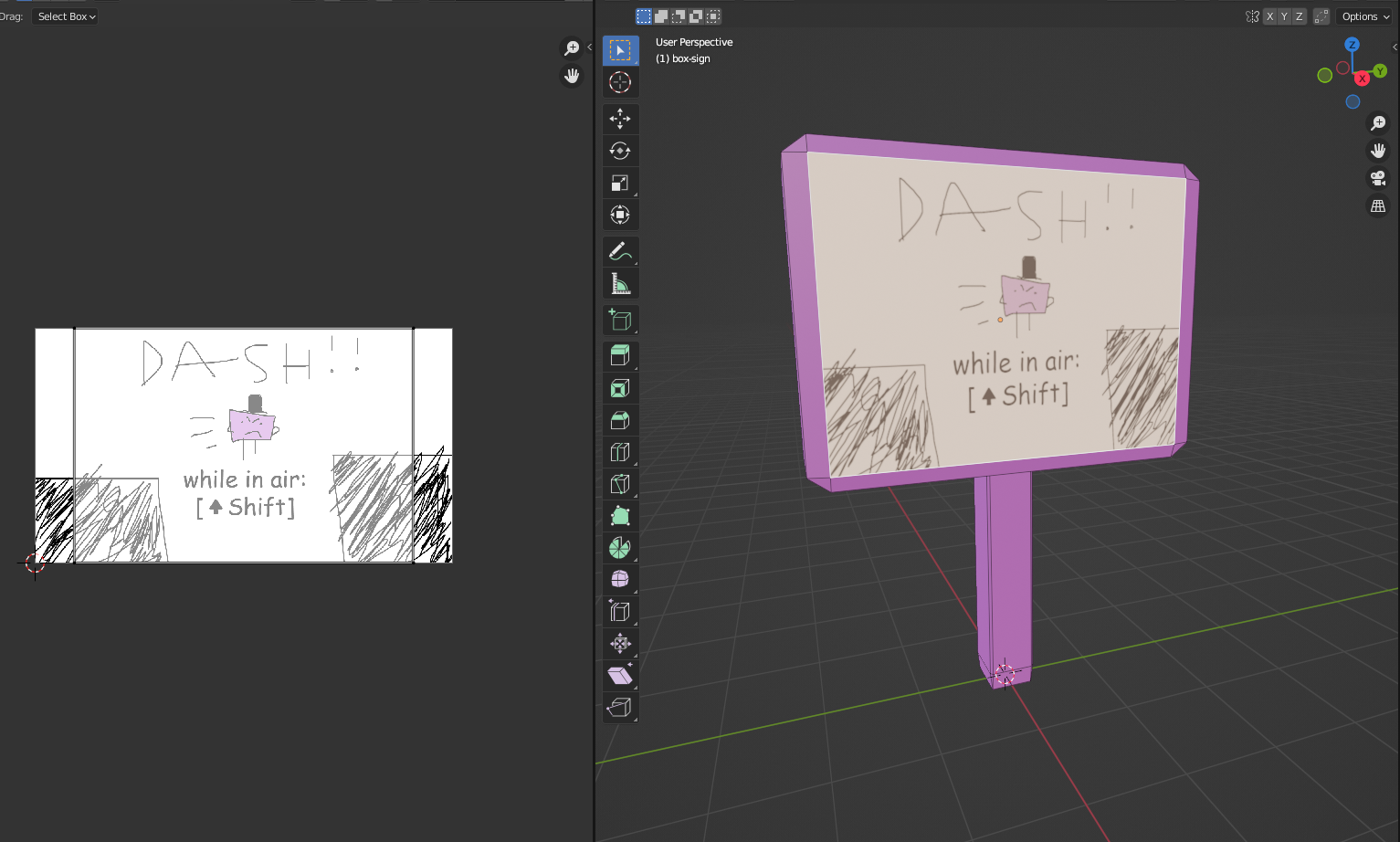Pick the Shrink/Fatten tool
The height and width of the screenshot is (842, 1400).
point(620,644)
